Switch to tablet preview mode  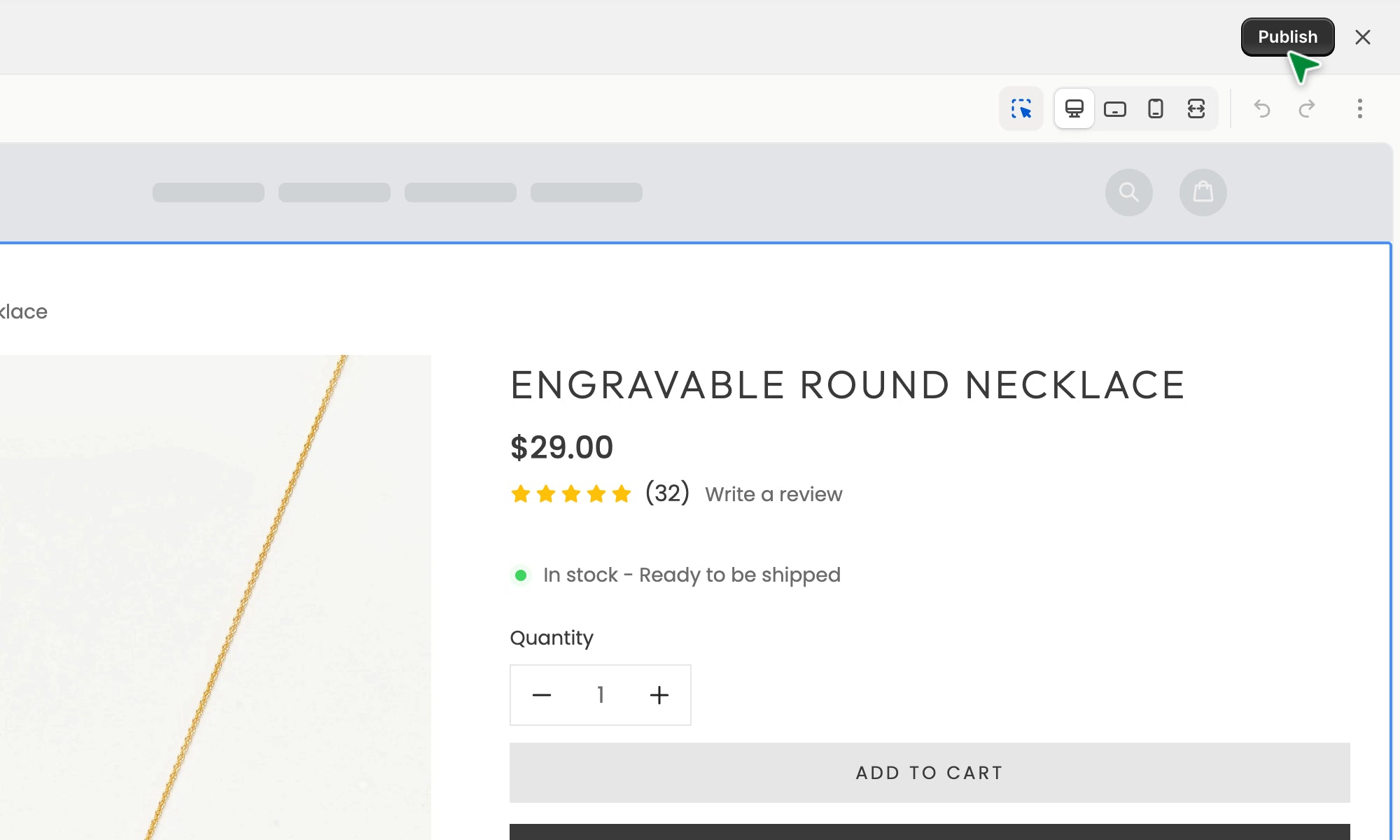1115,109
